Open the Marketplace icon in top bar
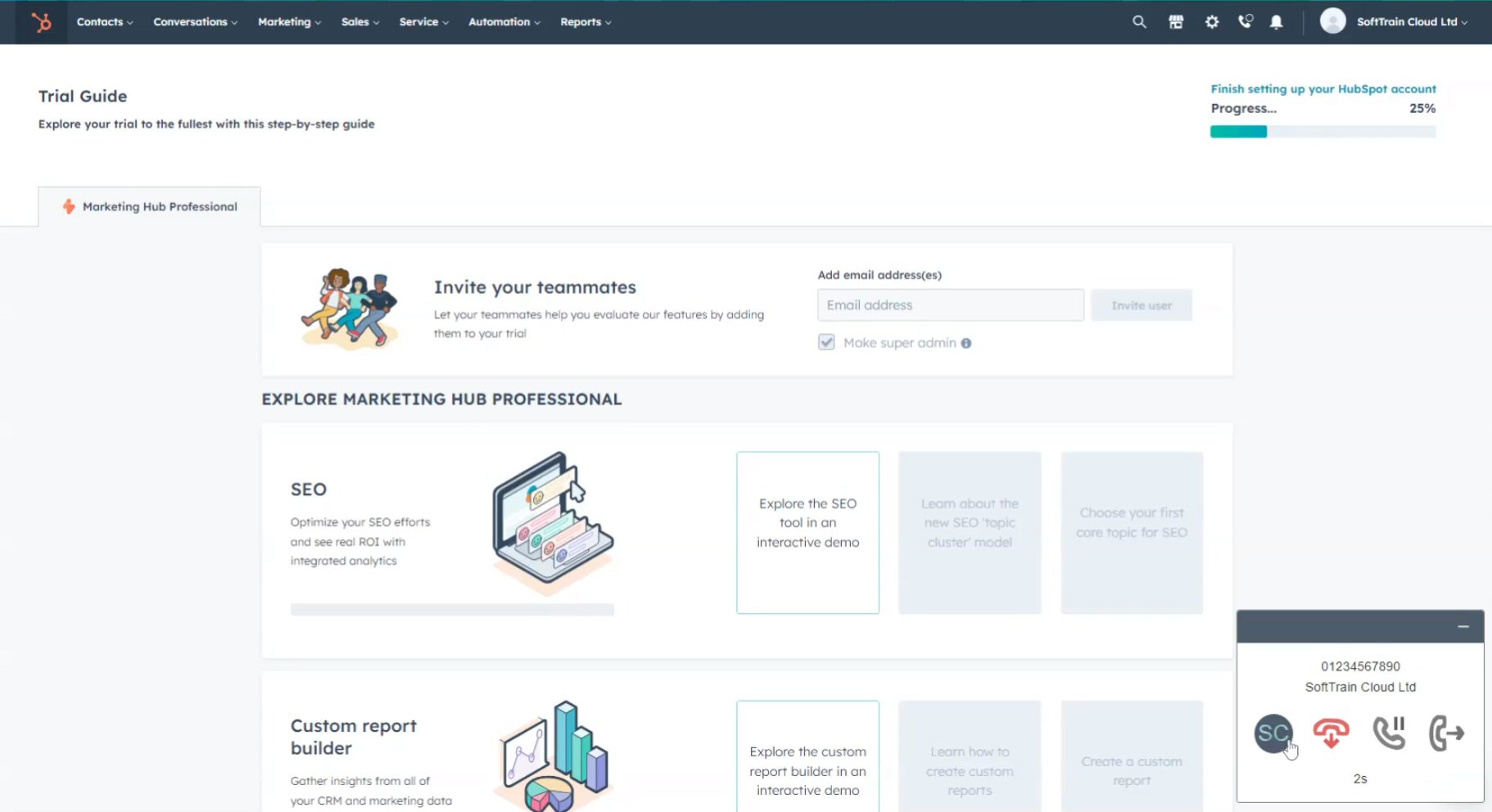Image resolution: width=1492 pixels, height=812 pixels. coord(1176,22)
